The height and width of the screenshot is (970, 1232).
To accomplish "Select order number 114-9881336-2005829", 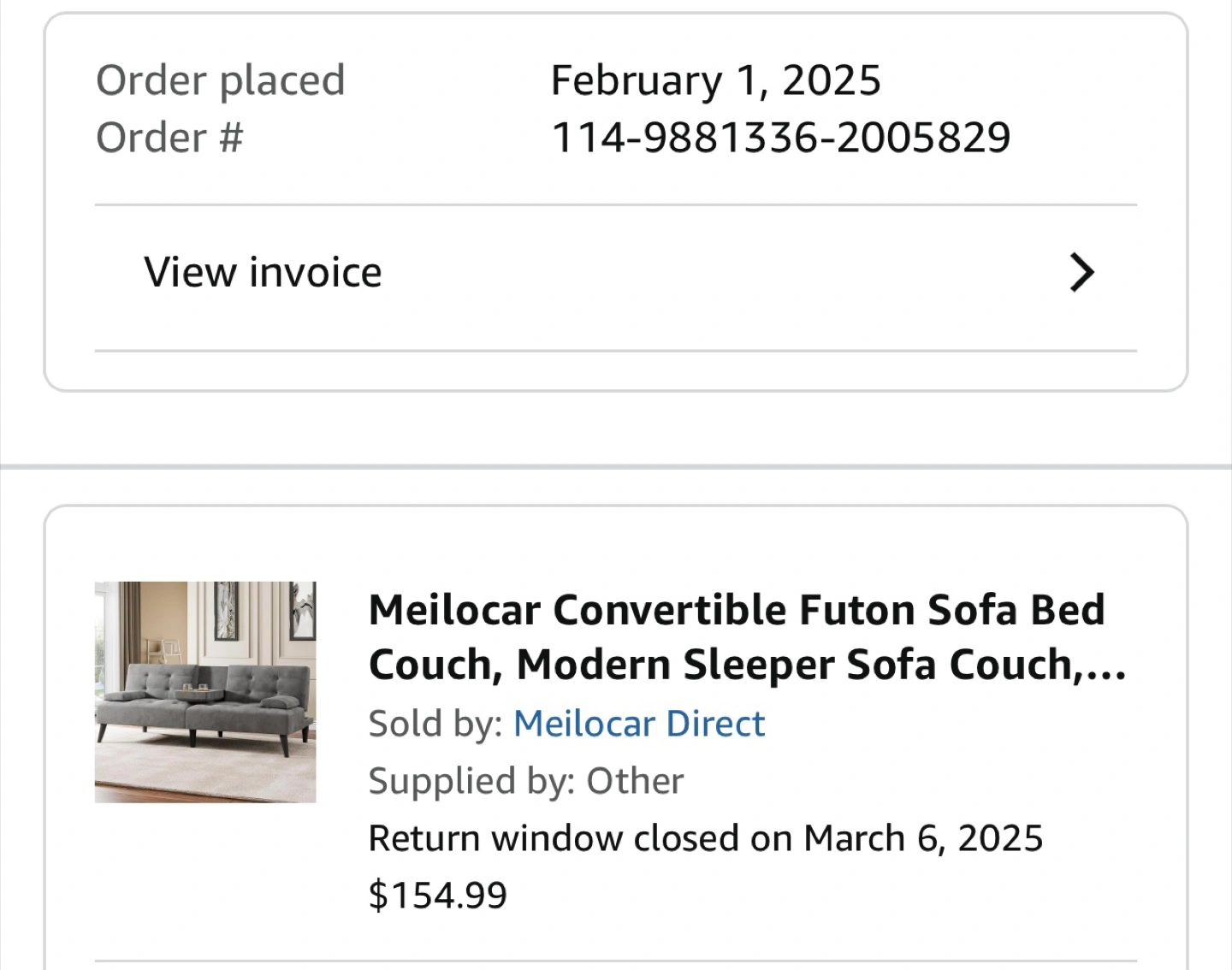I will tap(780, 138).
